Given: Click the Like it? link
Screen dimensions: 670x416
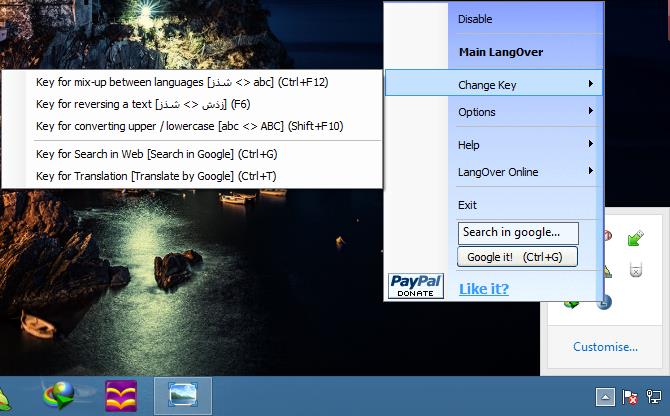Looking at the screenshot, I should tap(484, 289).
